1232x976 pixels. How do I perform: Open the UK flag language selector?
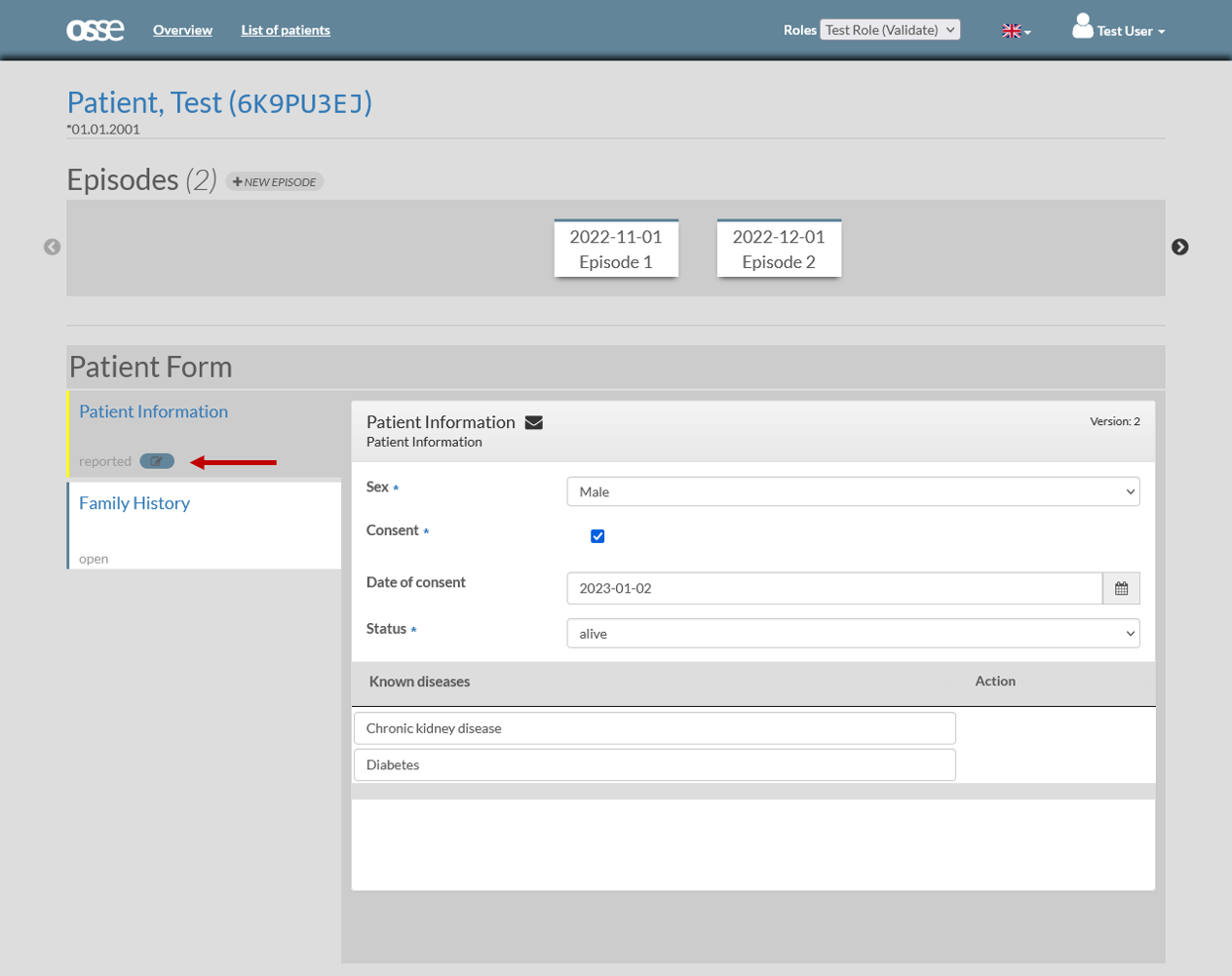tap(1016, 31)
